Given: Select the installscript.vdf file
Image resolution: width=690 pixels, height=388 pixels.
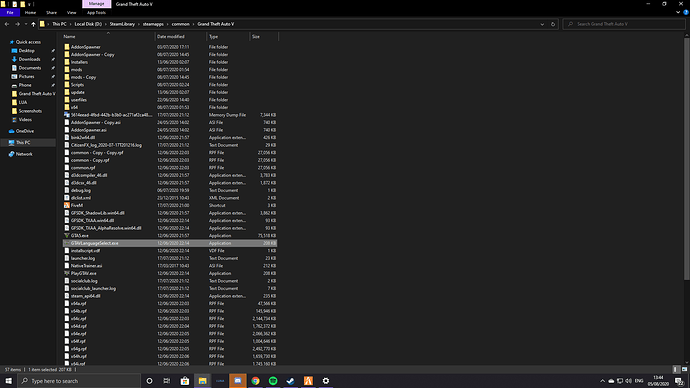Looking at the screenshot, I should tap(85, 251).
